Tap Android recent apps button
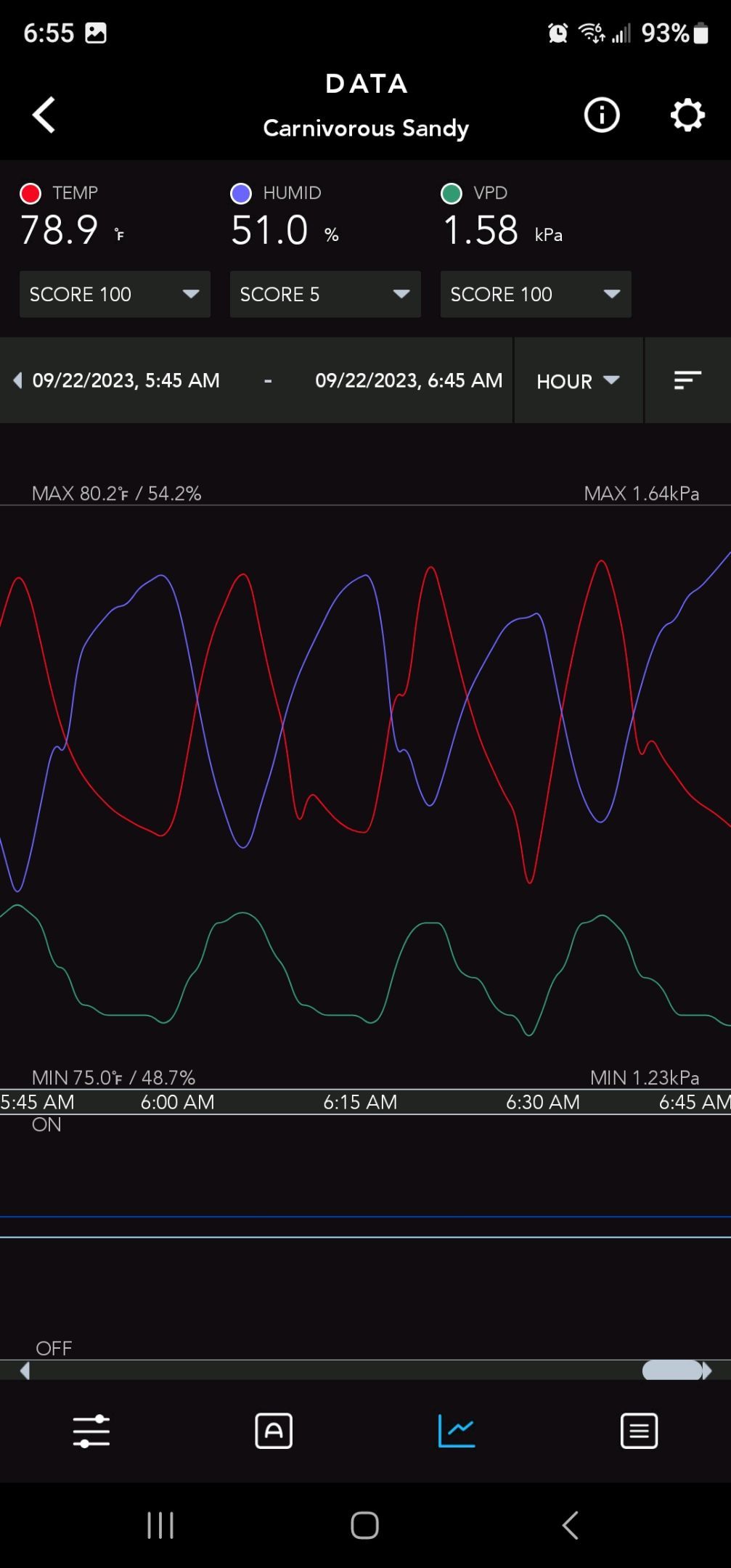 point(160,1525)
